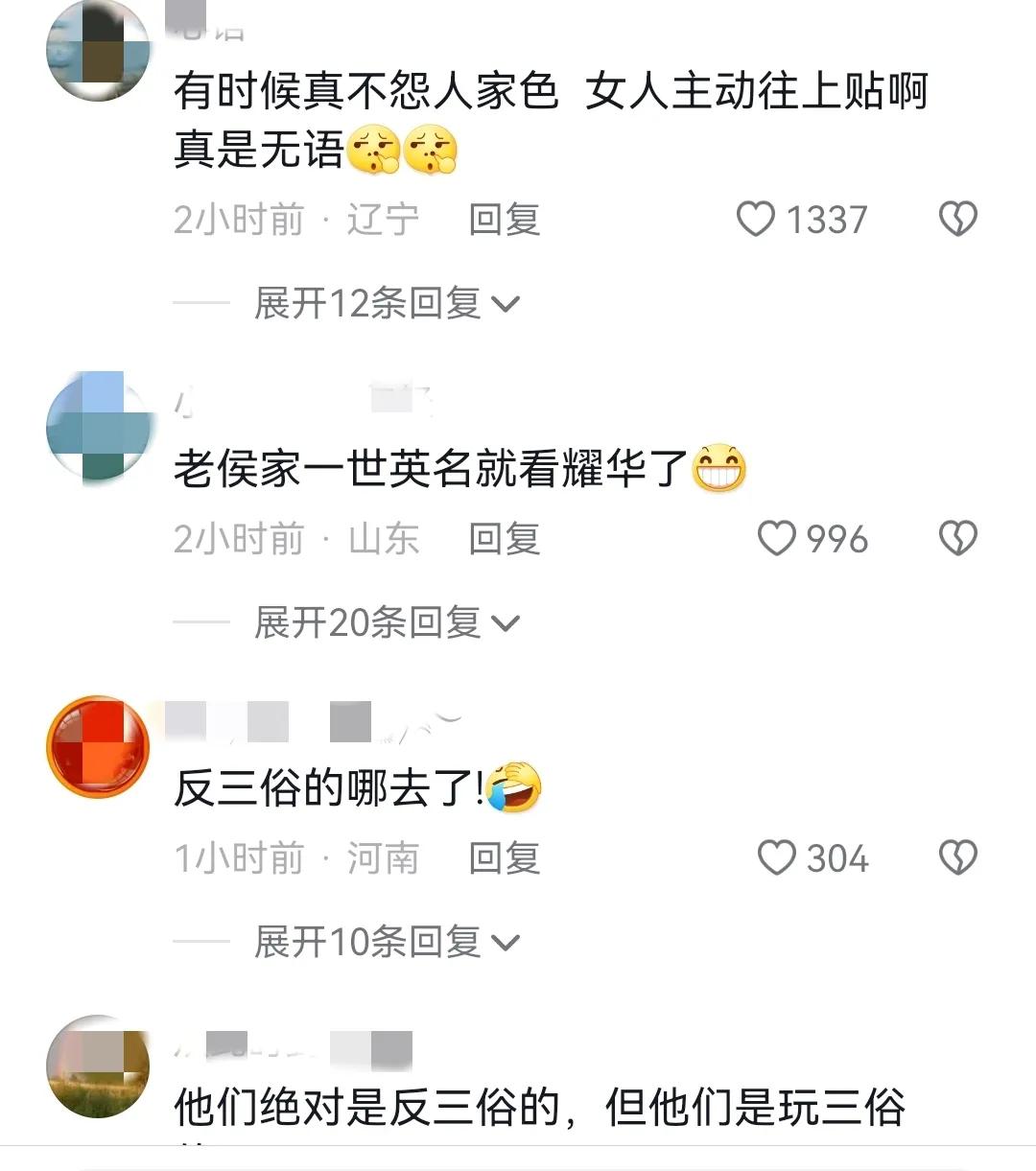Screen dimensions: 1036x1171
Task: Open the blue avatar of Shandong commenter
Action: [98, 426]
